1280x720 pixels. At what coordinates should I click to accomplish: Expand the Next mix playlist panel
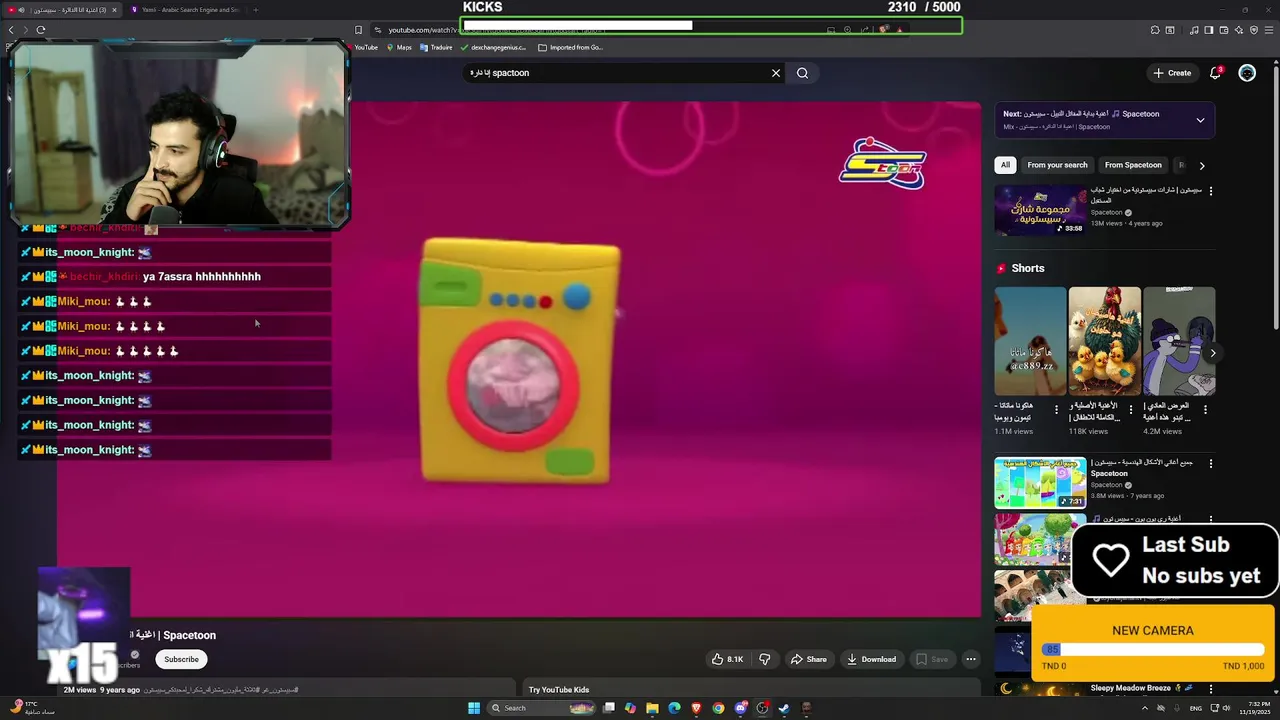coord(1200,120)
